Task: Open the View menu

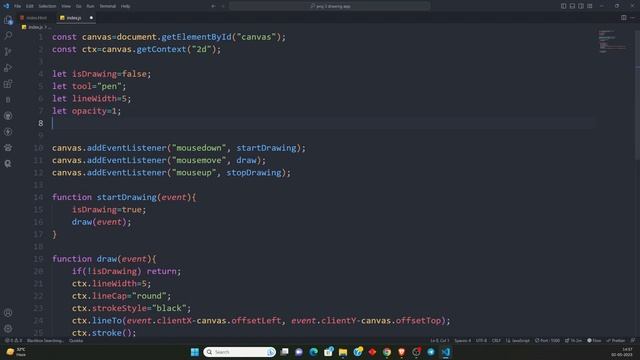Action: [x=66, y=6]
